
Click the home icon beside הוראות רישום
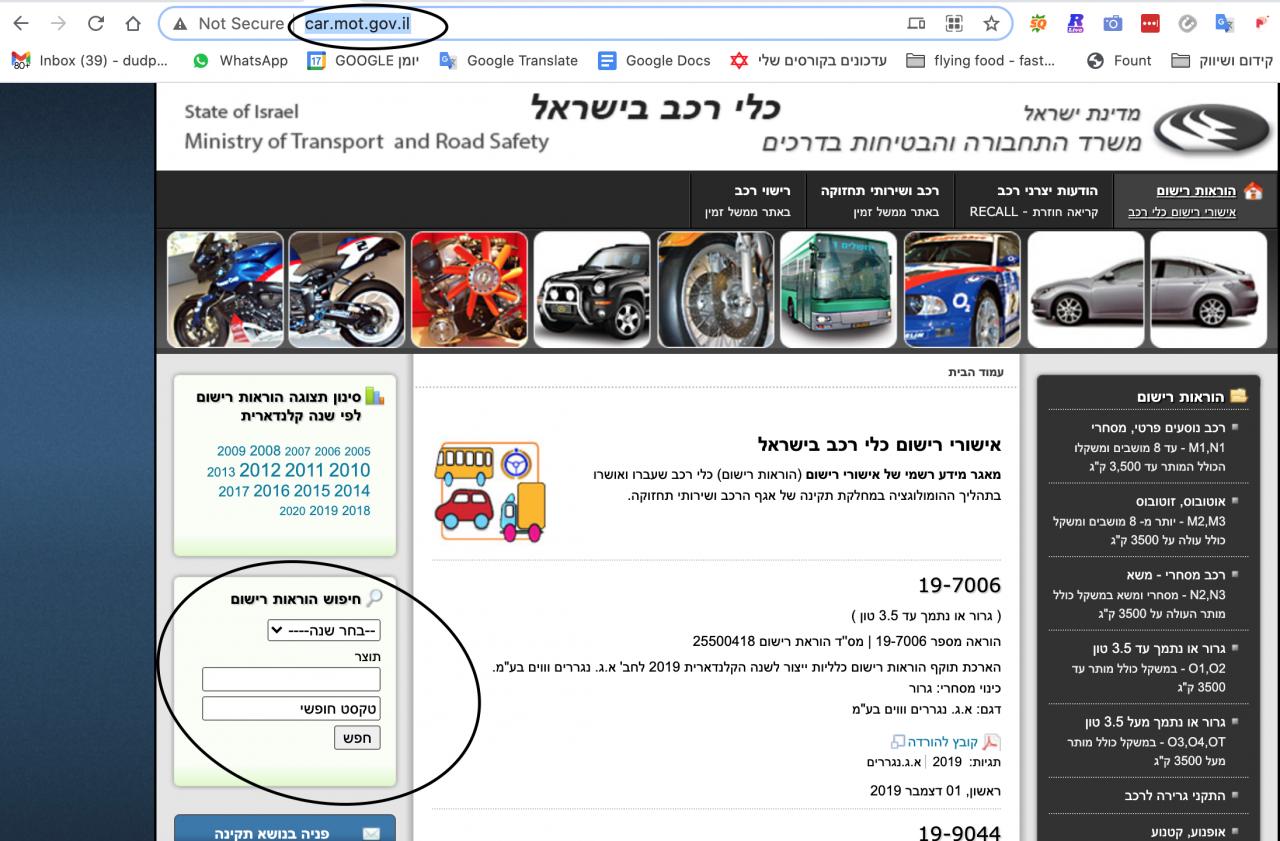click(1253, 191)
